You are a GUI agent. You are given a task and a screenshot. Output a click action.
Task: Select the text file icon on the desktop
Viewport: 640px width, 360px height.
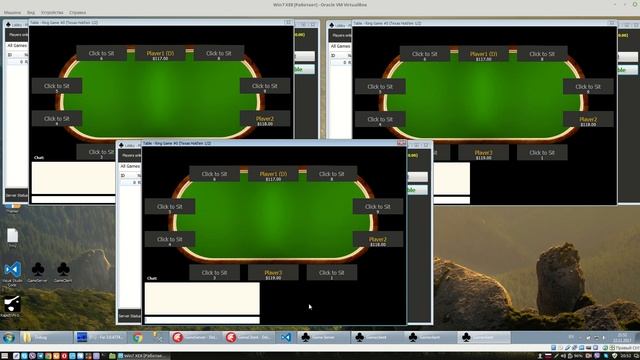coord(12,238)
